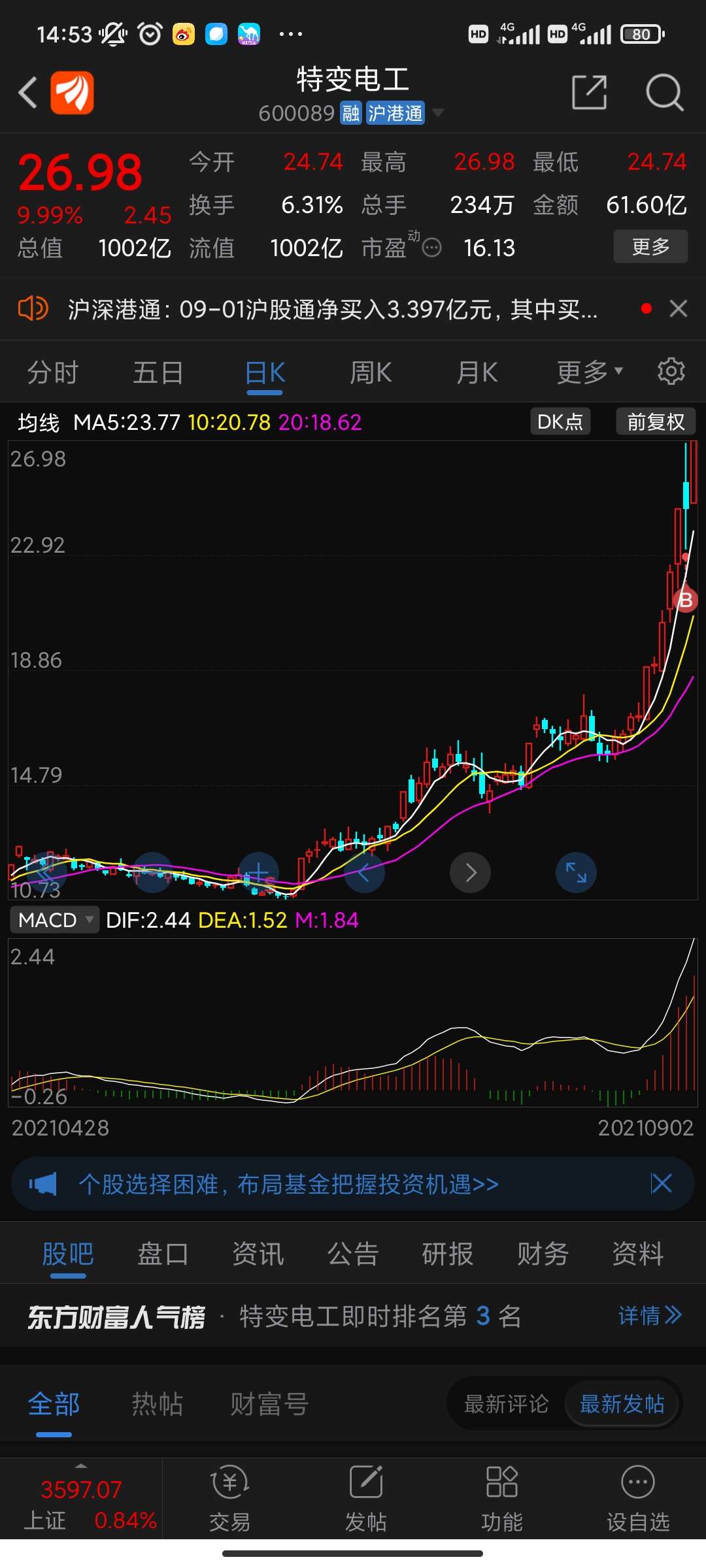Switch to the 五日 chart tab

click(x=158, y=373)
